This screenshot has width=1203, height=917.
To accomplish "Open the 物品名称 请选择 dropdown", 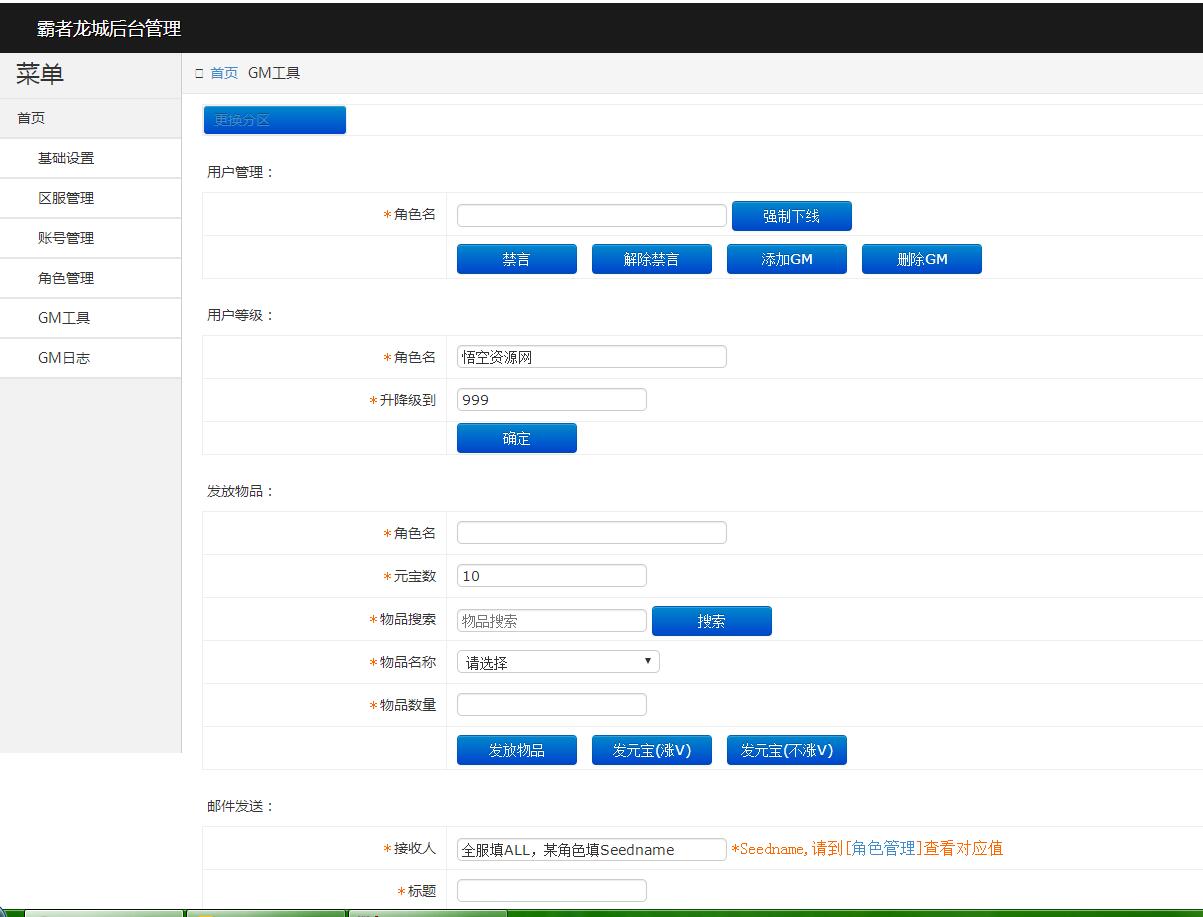I will tap(558, 662).
